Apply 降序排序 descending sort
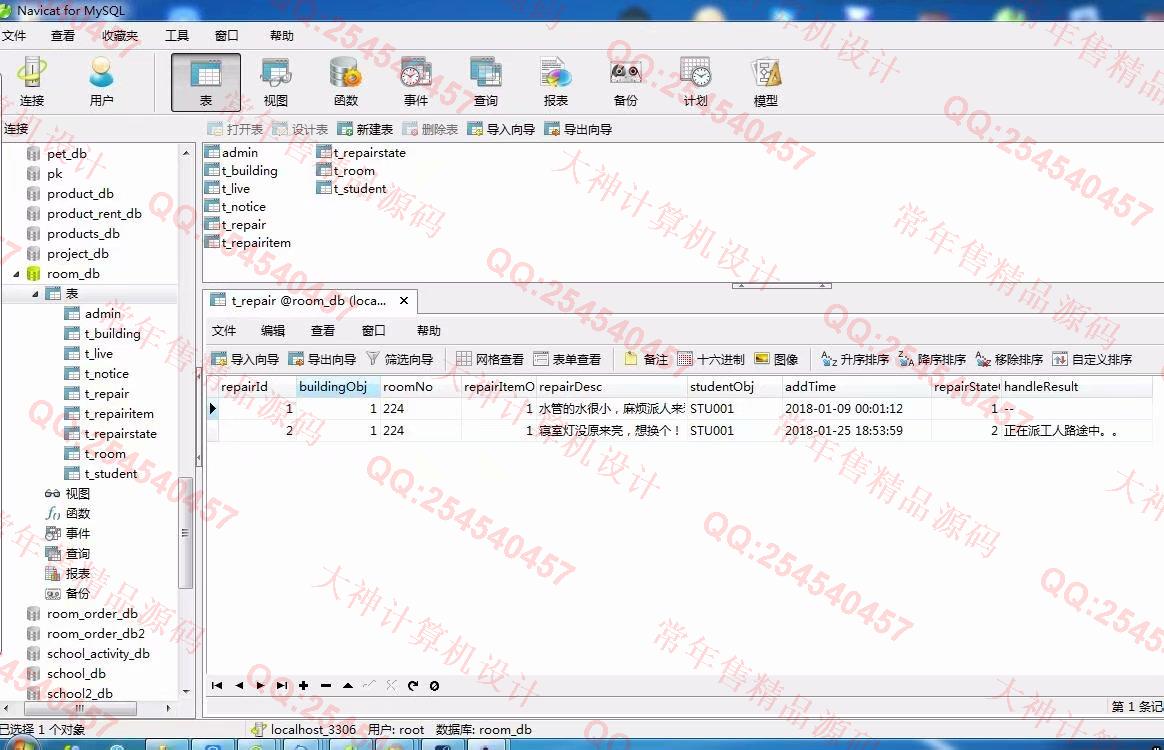This screenshot has height=750, width=1164. tap(932, 359)
